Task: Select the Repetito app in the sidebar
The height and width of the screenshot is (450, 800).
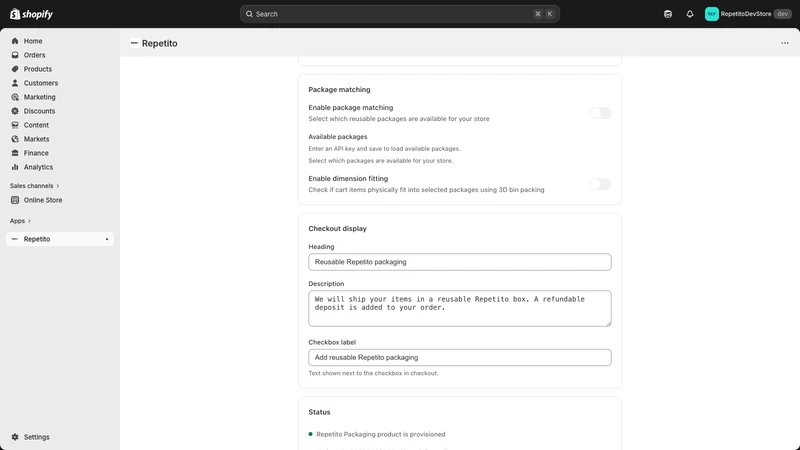Action: click(x=60, y=239)
